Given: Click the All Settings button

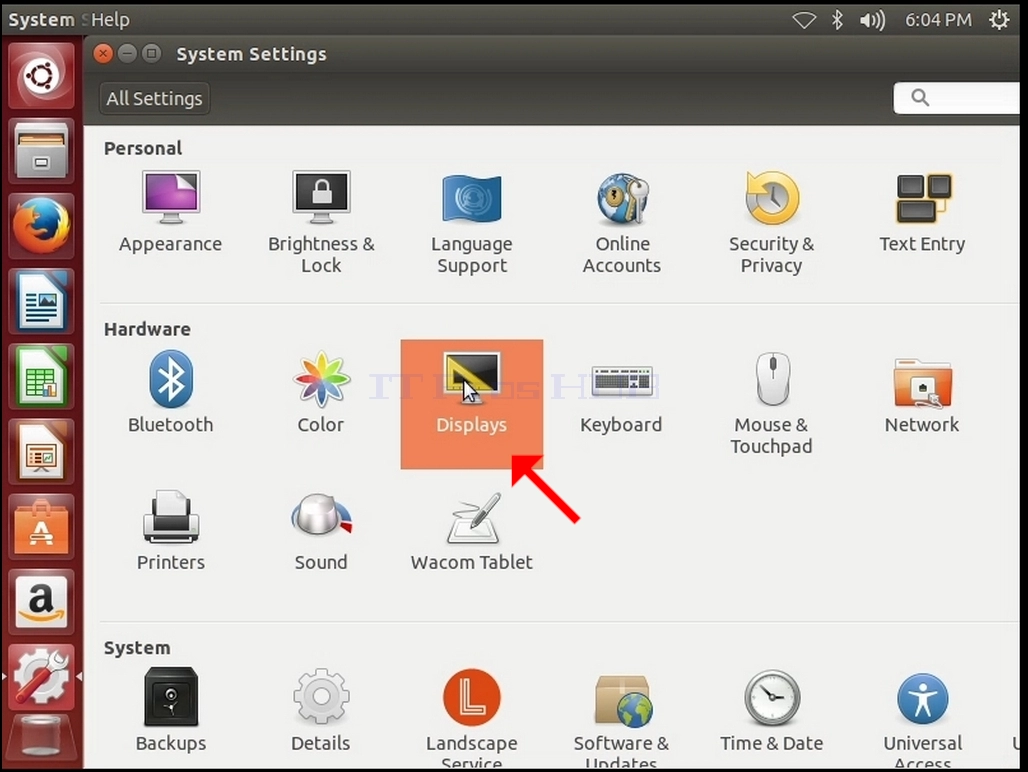Looking at the screenshot, I should click(155, 98).
